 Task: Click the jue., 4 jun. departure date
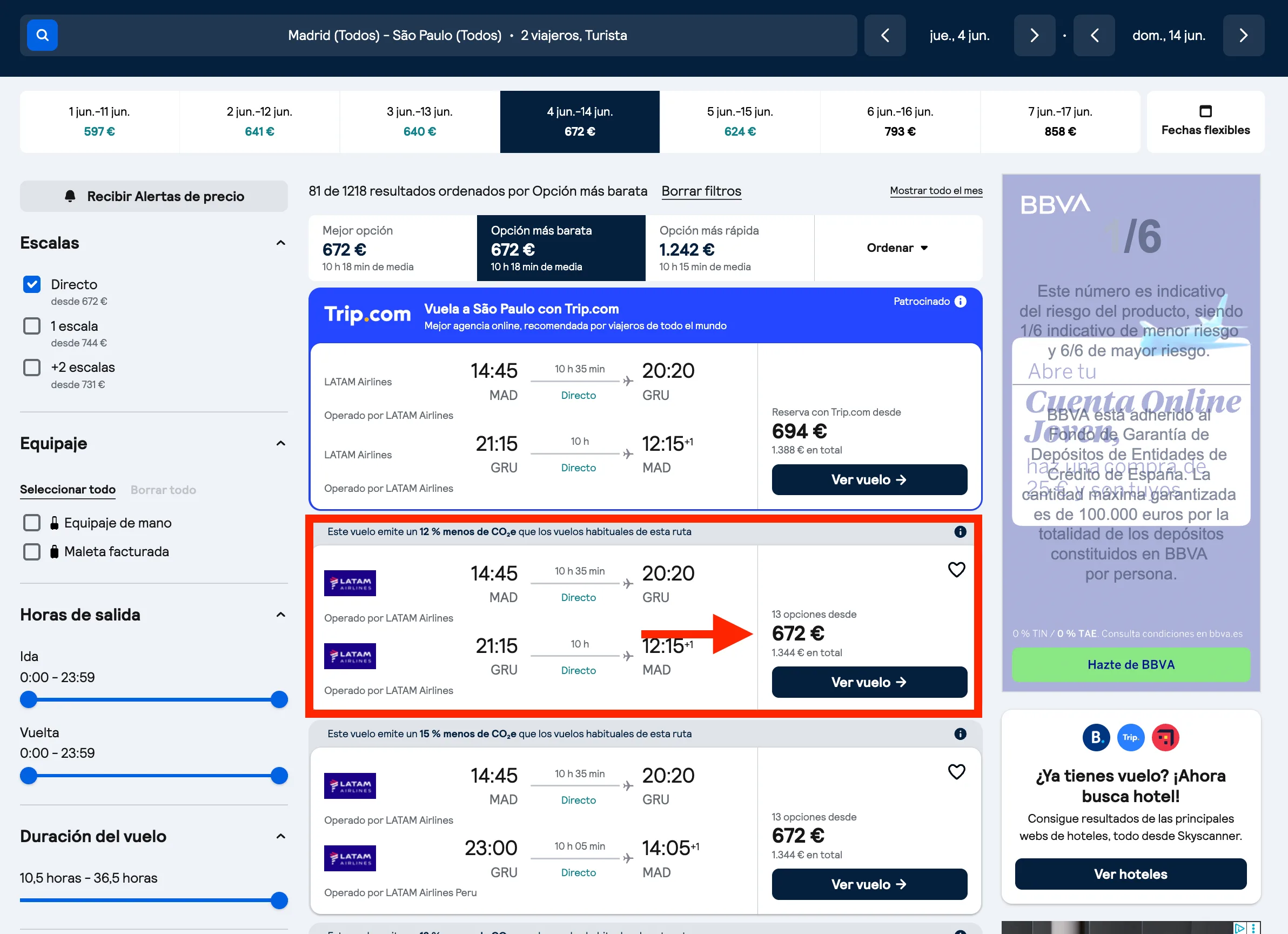960,35
